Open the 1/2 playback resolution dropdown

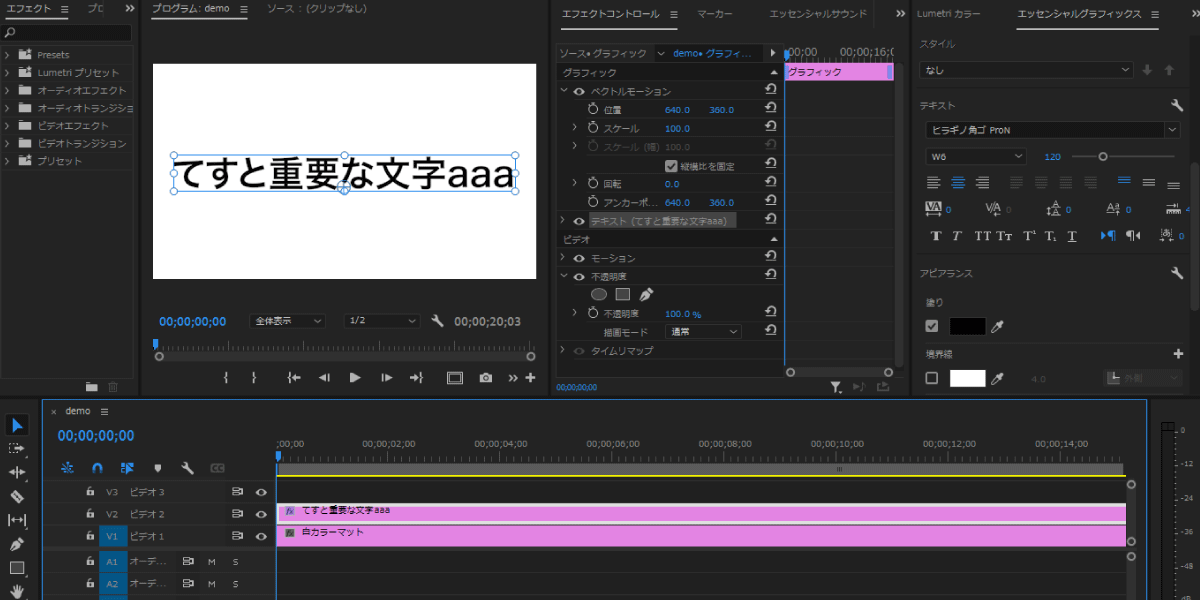(382, 321)
